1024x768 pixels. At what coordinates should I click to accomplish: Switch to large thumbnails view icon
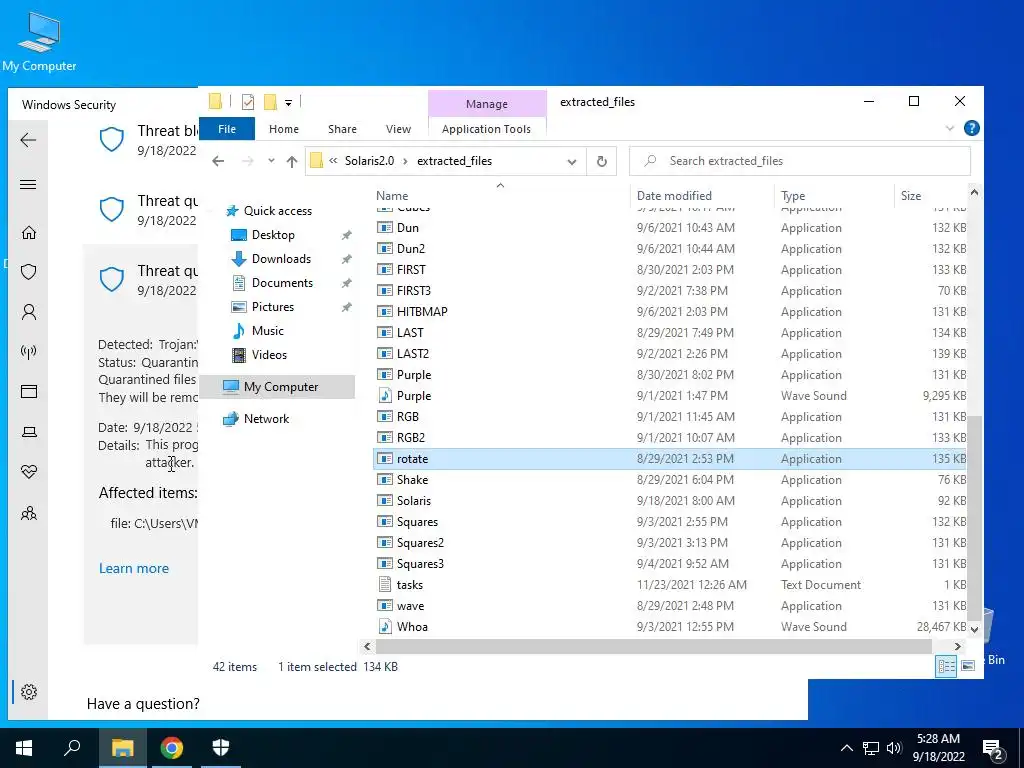click(968, 666)
